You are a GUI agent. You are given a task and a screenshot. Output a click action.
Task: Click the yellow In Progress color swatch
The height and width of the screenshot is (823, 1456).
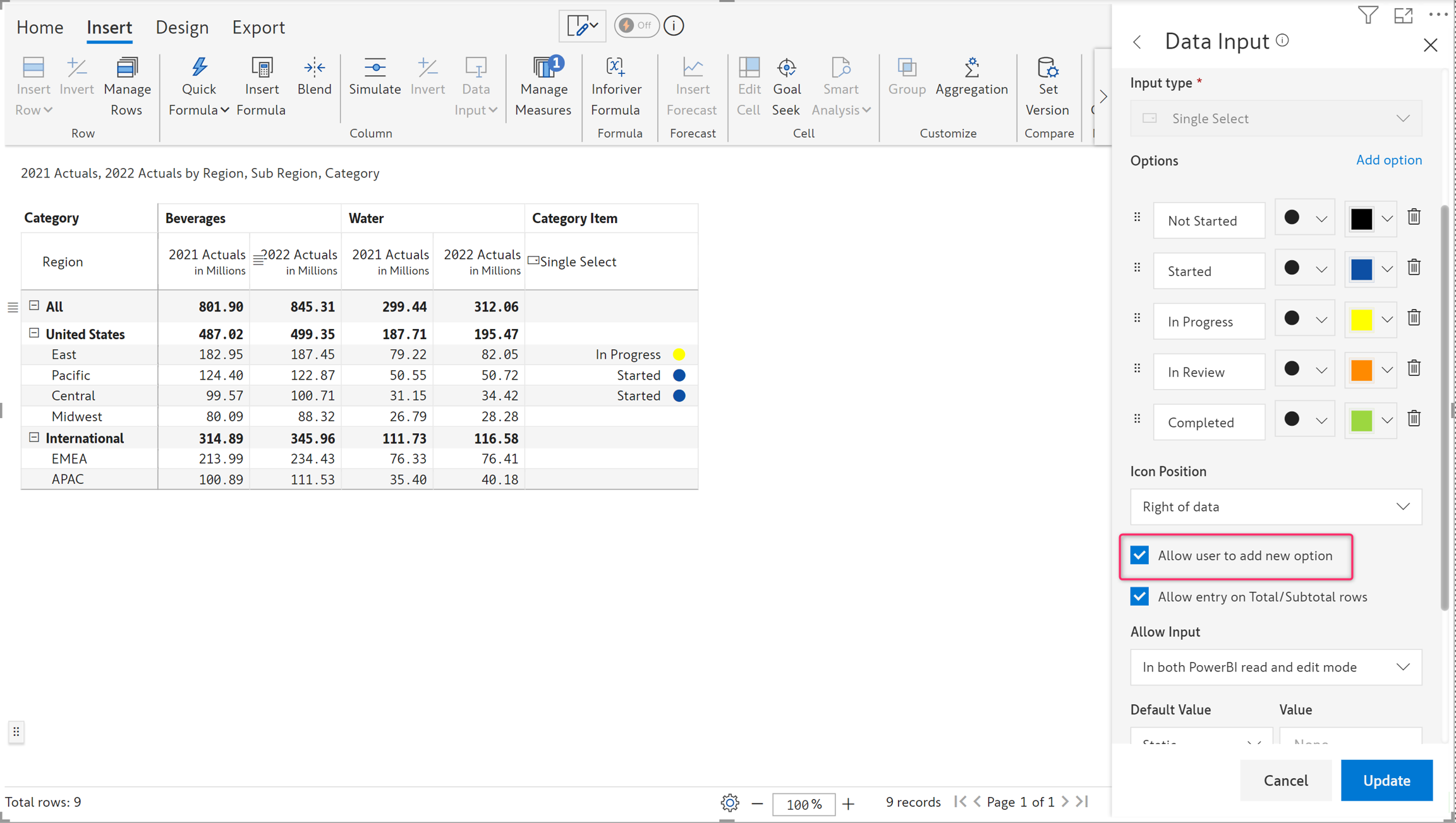(1361, 320)
